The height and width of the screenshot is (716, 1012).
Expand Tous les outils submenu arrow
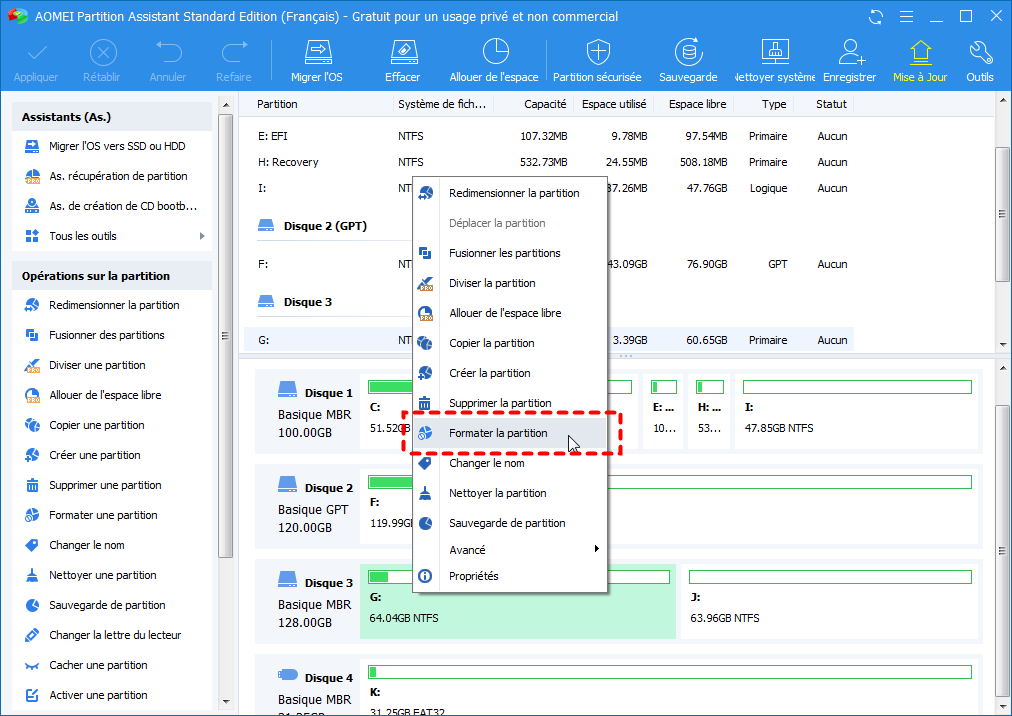(202, 236)
